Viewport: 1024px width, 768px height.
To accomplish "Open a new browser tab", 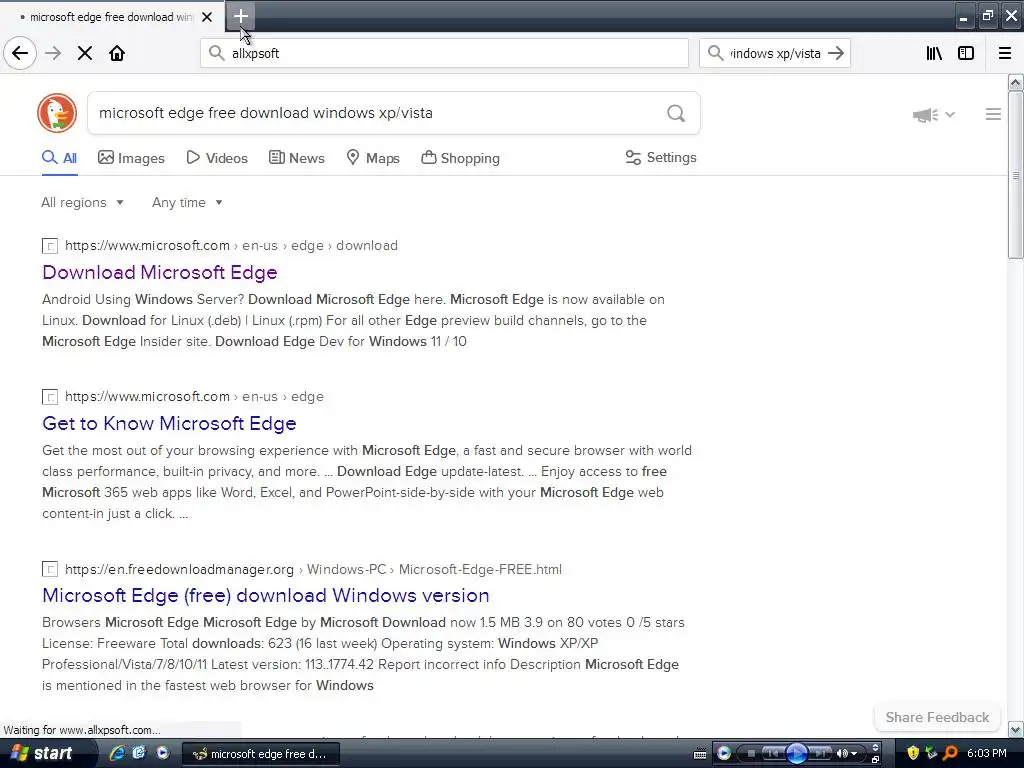I will click(240, 16).
